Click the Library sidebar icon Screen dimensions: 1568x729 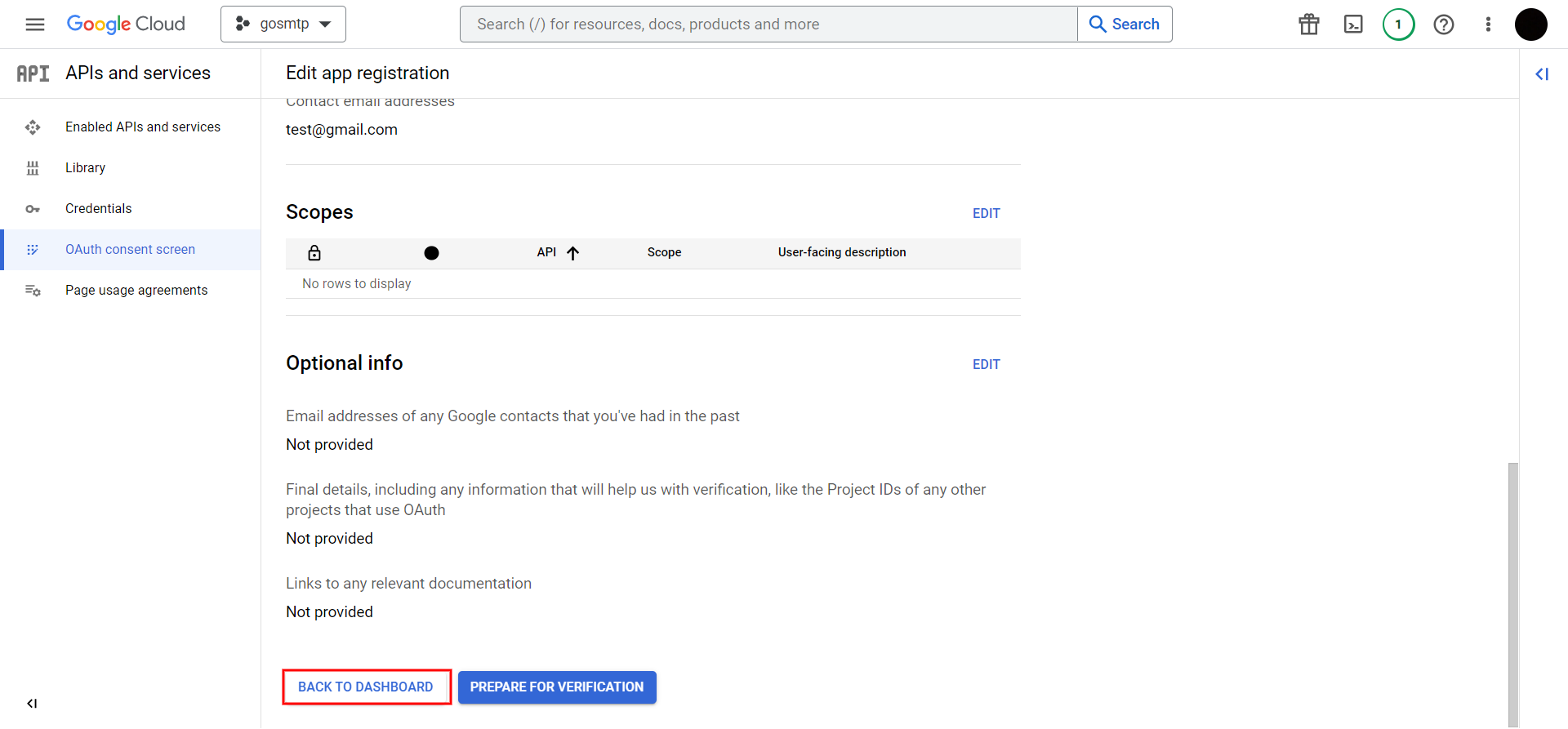pyautogui.click(x=33, y=168)
